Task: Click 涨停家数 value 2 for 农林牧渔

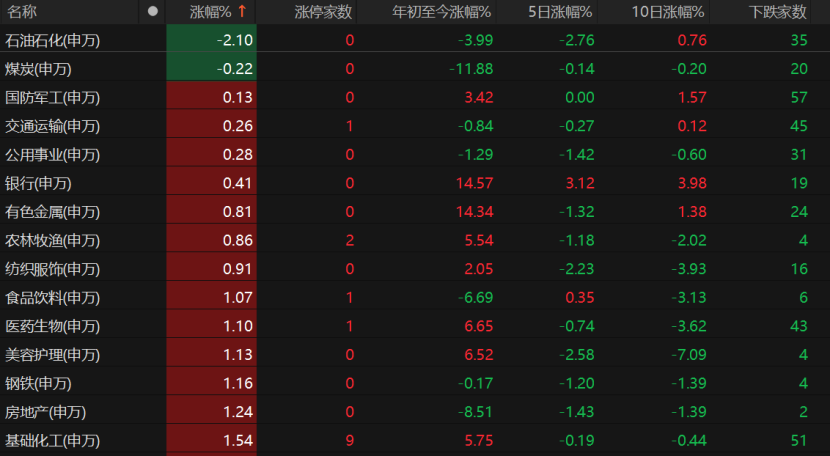Action: (x=349, y=240)
